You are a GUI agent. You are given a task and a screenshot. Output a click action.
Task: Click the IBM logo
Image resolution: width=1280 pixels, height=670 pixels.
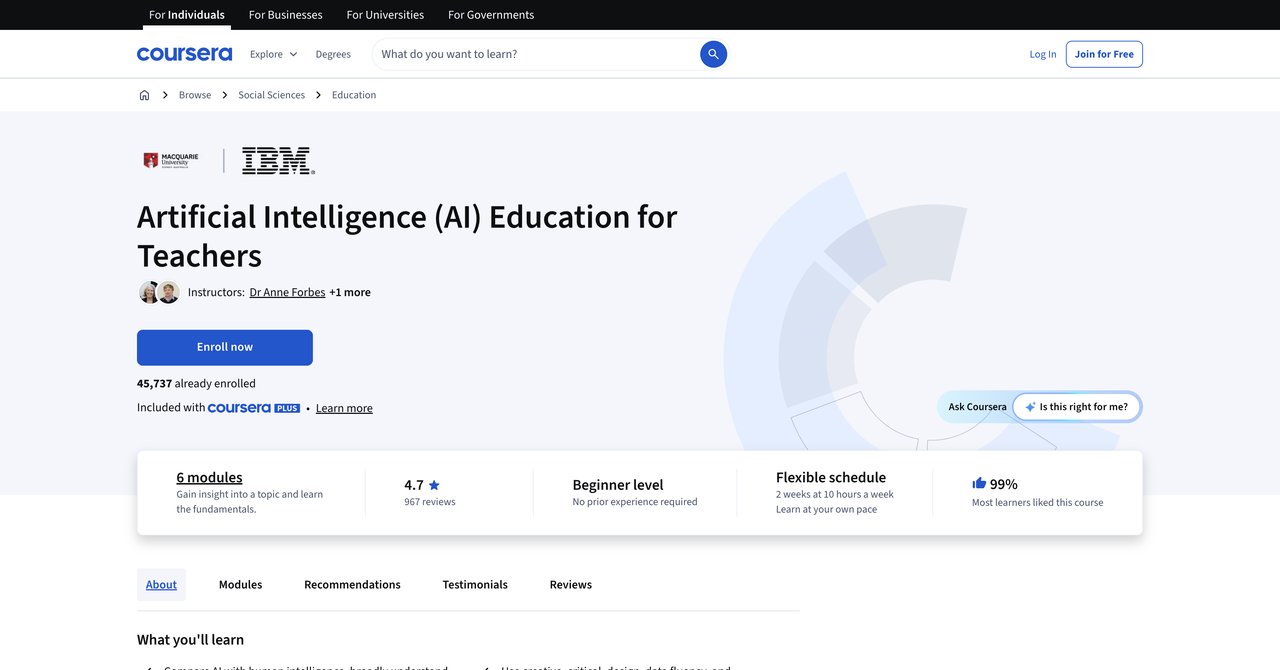[x=278, y=161]
